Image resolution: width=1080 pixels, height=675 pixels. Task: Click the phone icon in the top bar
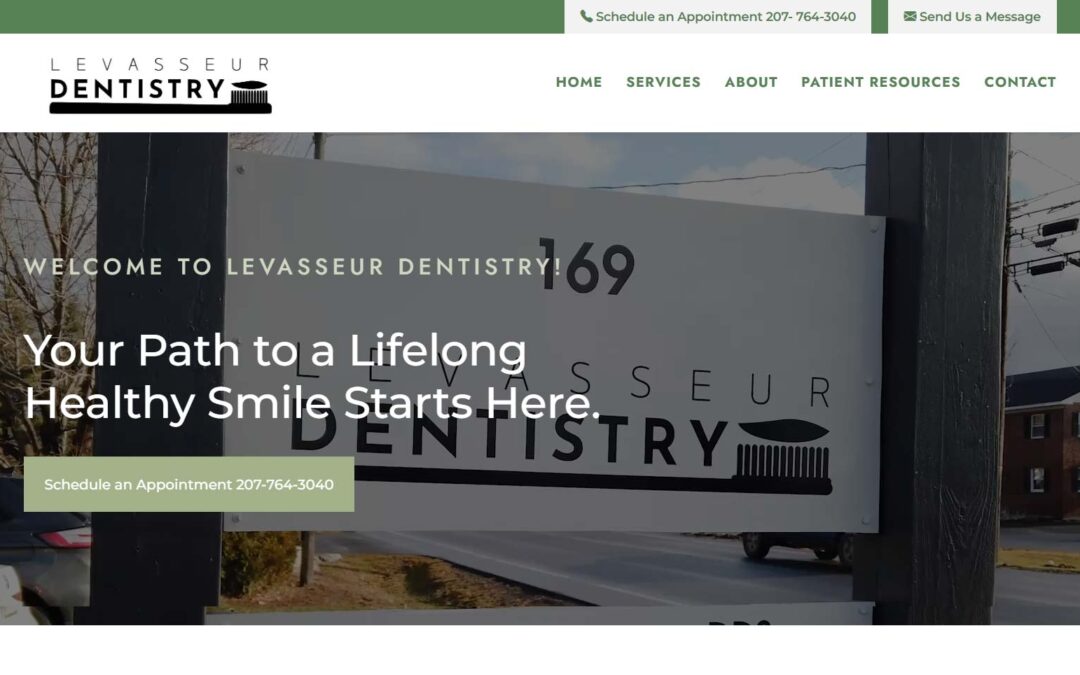586,17
